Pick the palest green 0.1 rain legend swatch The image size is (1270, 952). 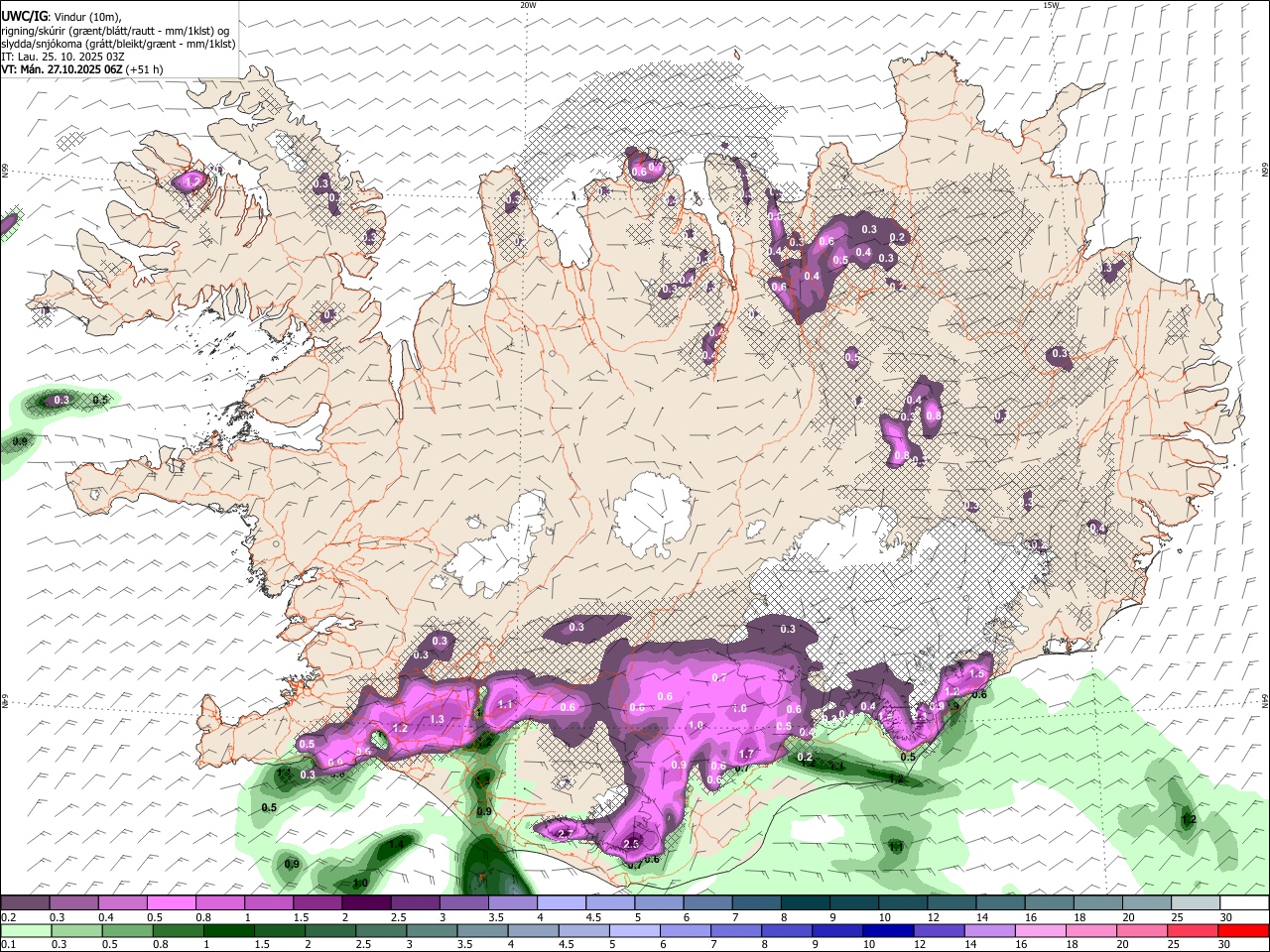(26, 930)
